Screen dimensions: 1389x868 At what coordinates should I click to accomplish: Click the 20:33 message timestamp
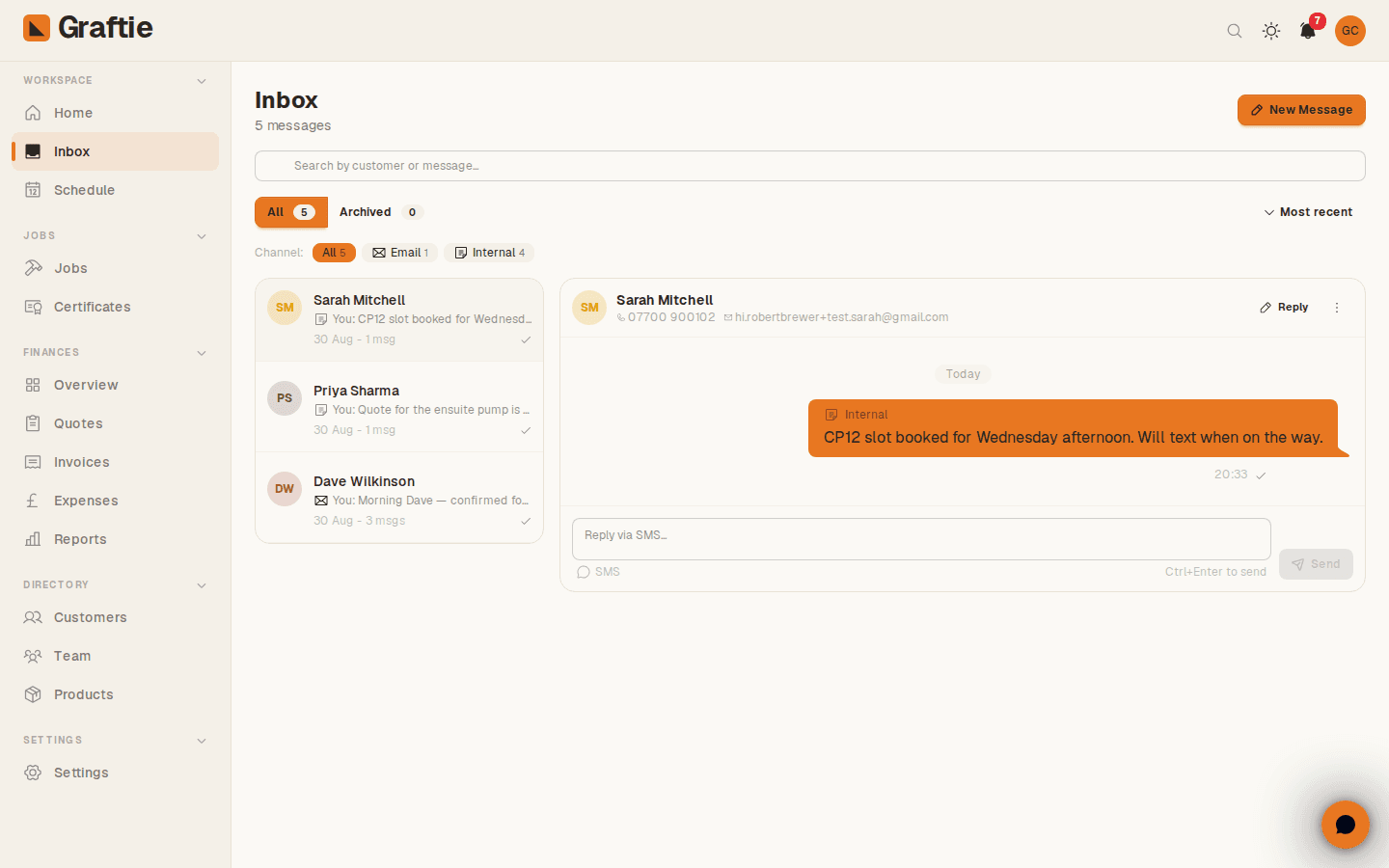tap(1231, 475)
